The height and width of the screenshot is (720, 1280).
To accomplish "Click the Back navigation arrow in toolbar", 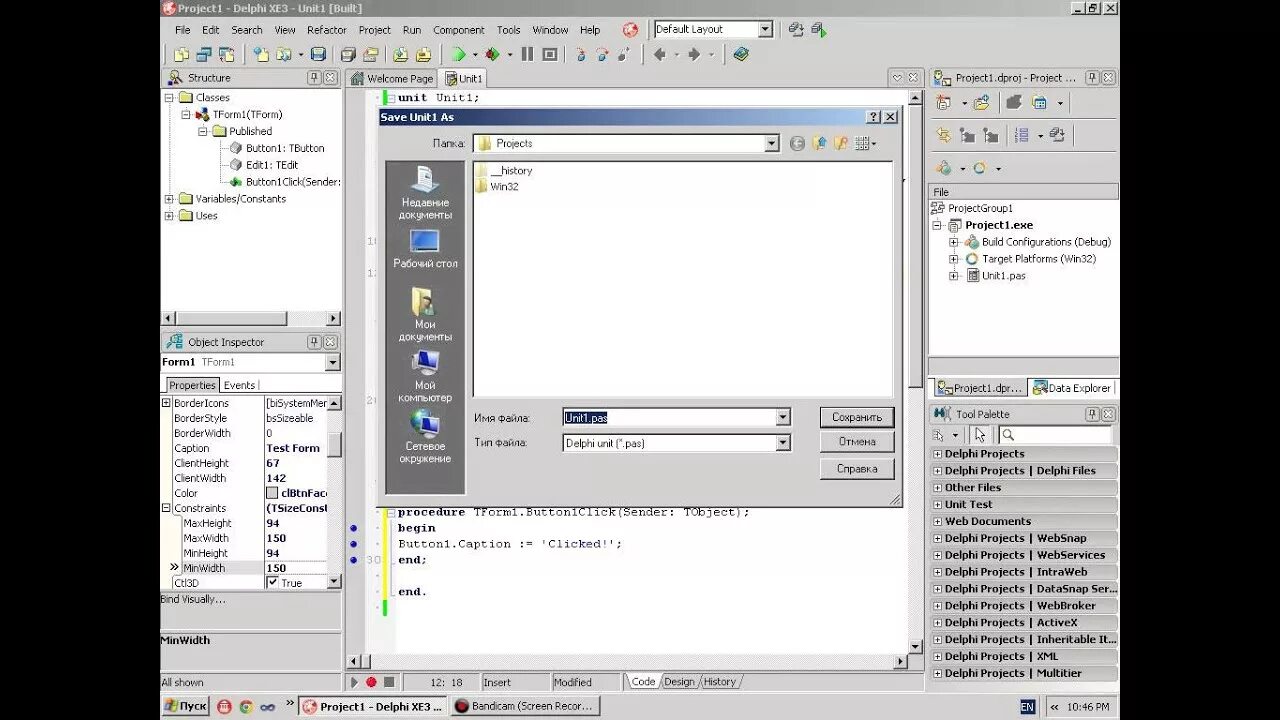I will point(660,54).
